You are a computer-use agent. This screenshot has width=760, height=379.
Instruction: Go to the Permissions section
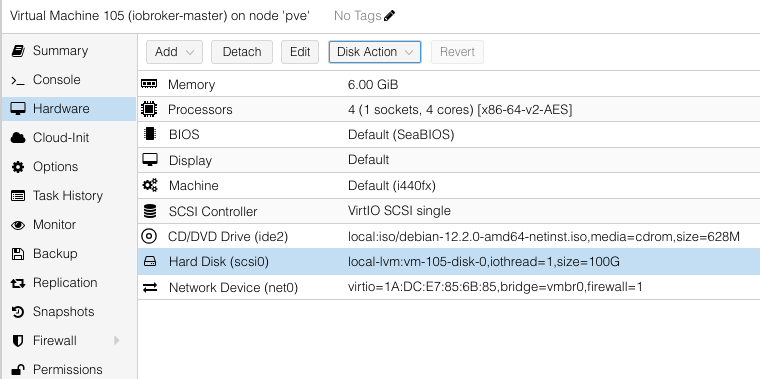tap(67, 370)
